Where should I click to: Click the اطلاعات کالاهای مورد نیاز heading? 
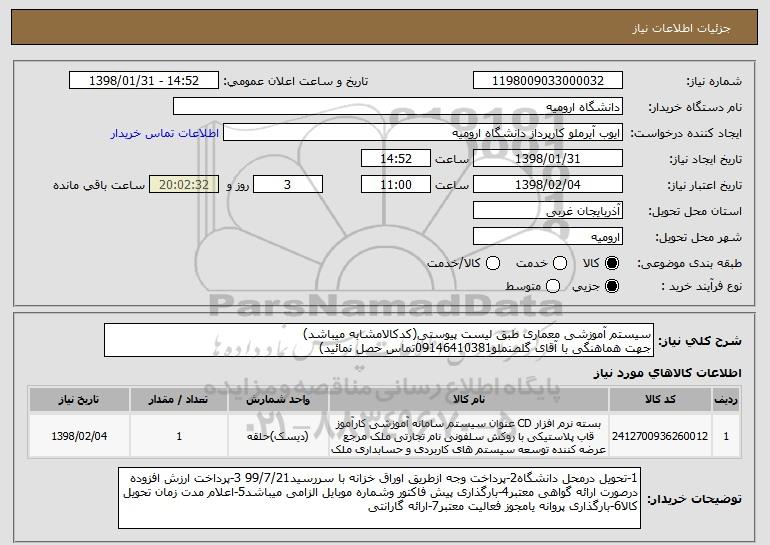point(667,373)
